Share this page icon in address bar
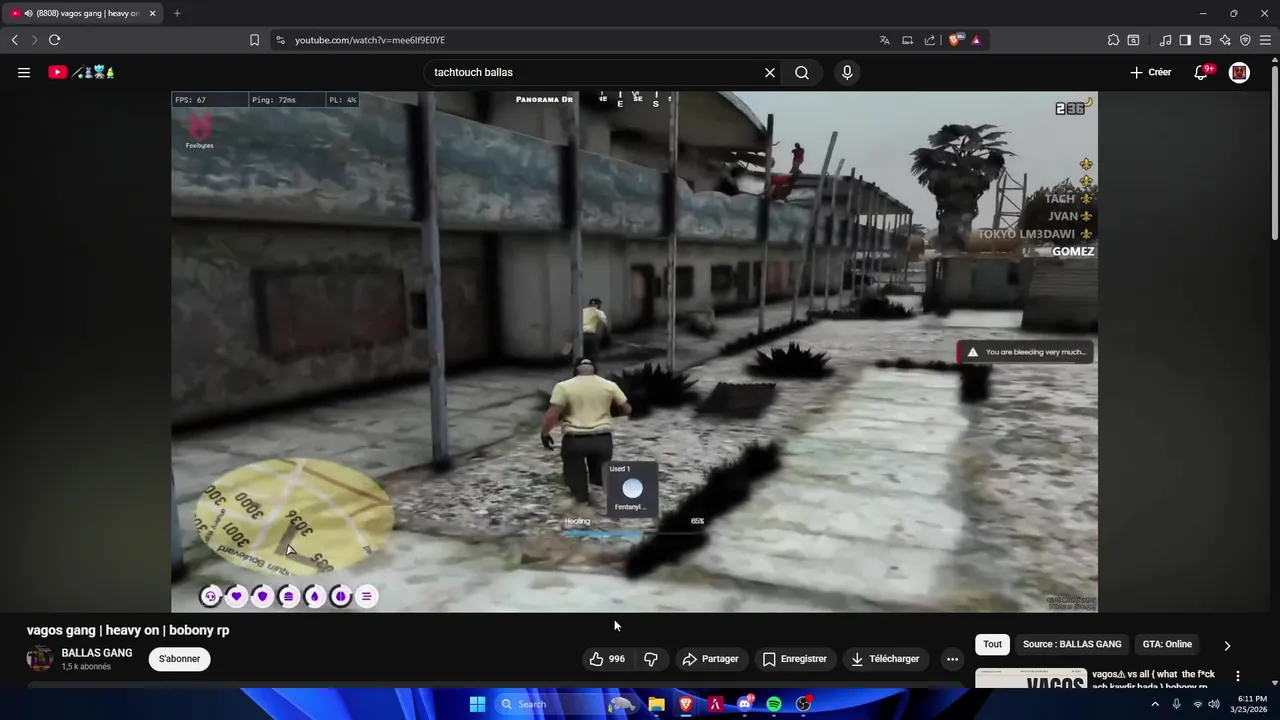The height and width of the screenshot is (720, 1280). [930, 40]
